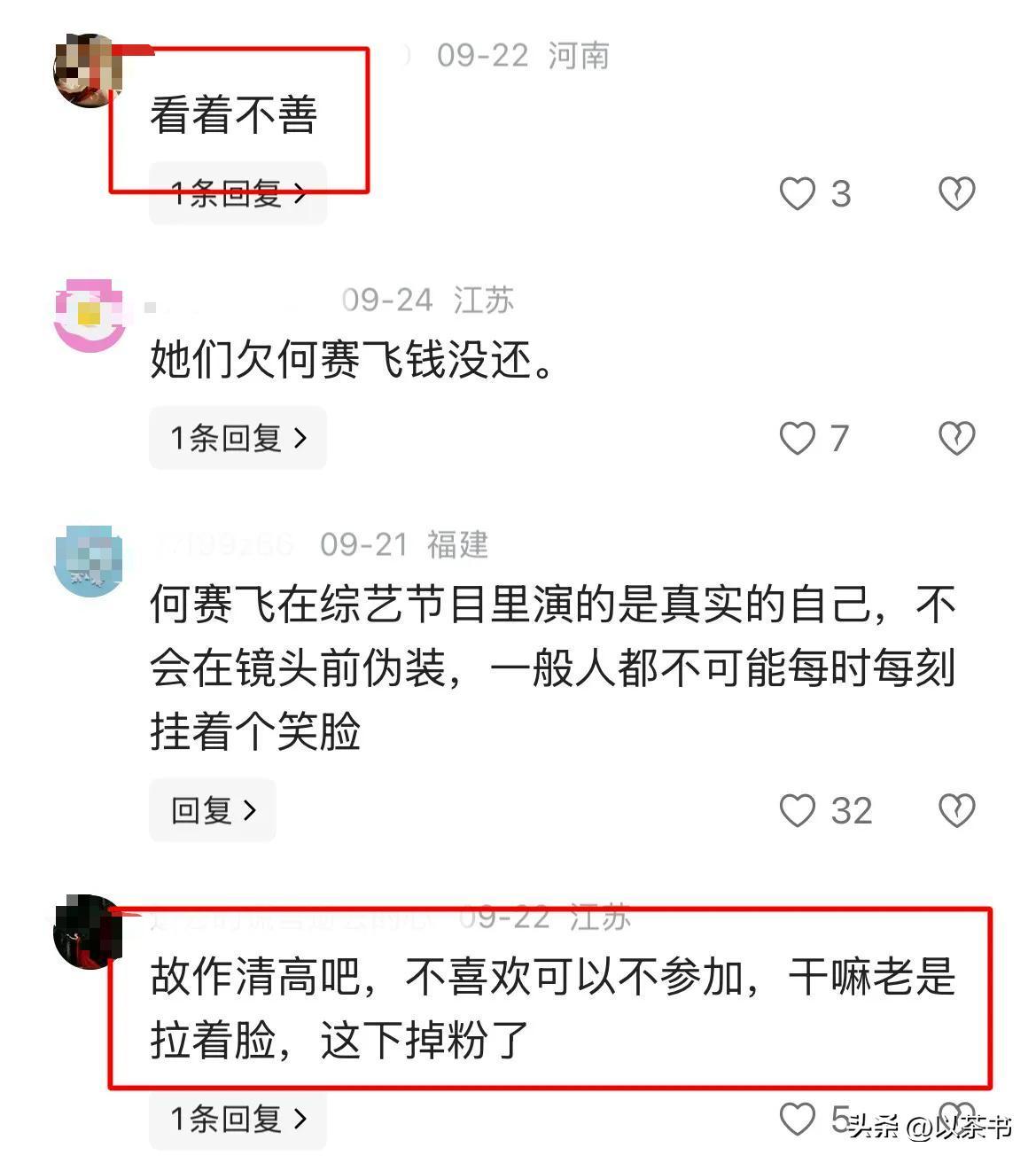The width and height of the screenshot is (1036, 1163).
Task: Like the comment with 32 likes
Action: [x=797, y=810]
